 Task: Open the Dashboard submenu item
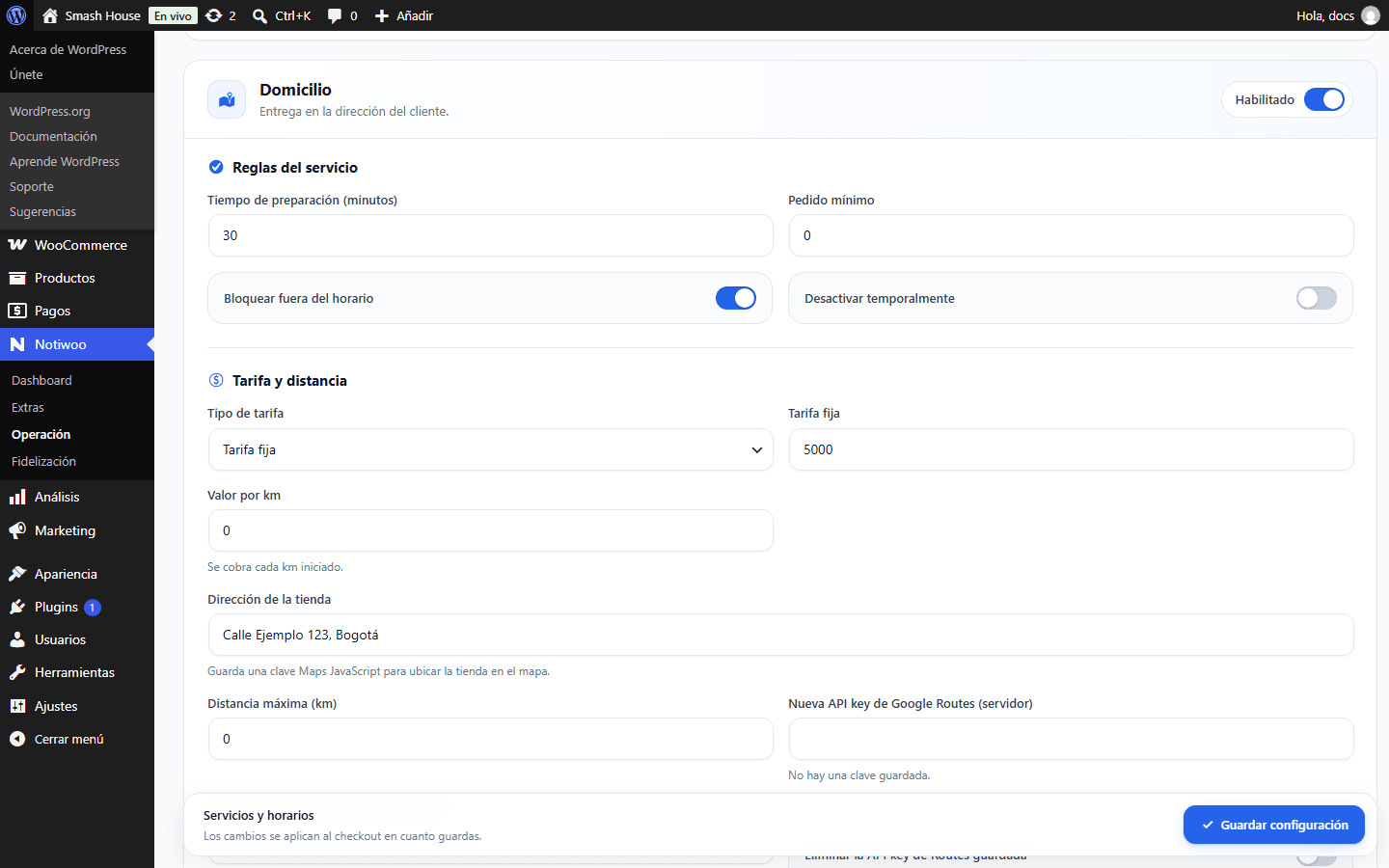point(41,380)
